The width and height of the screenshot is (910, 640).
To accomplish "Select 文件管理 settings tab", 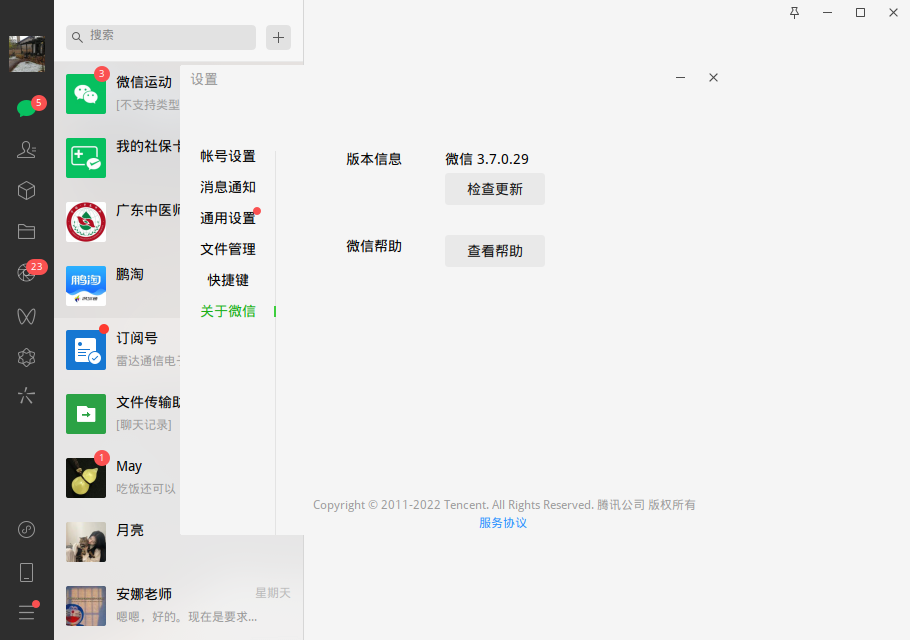I will pos(228,250).
